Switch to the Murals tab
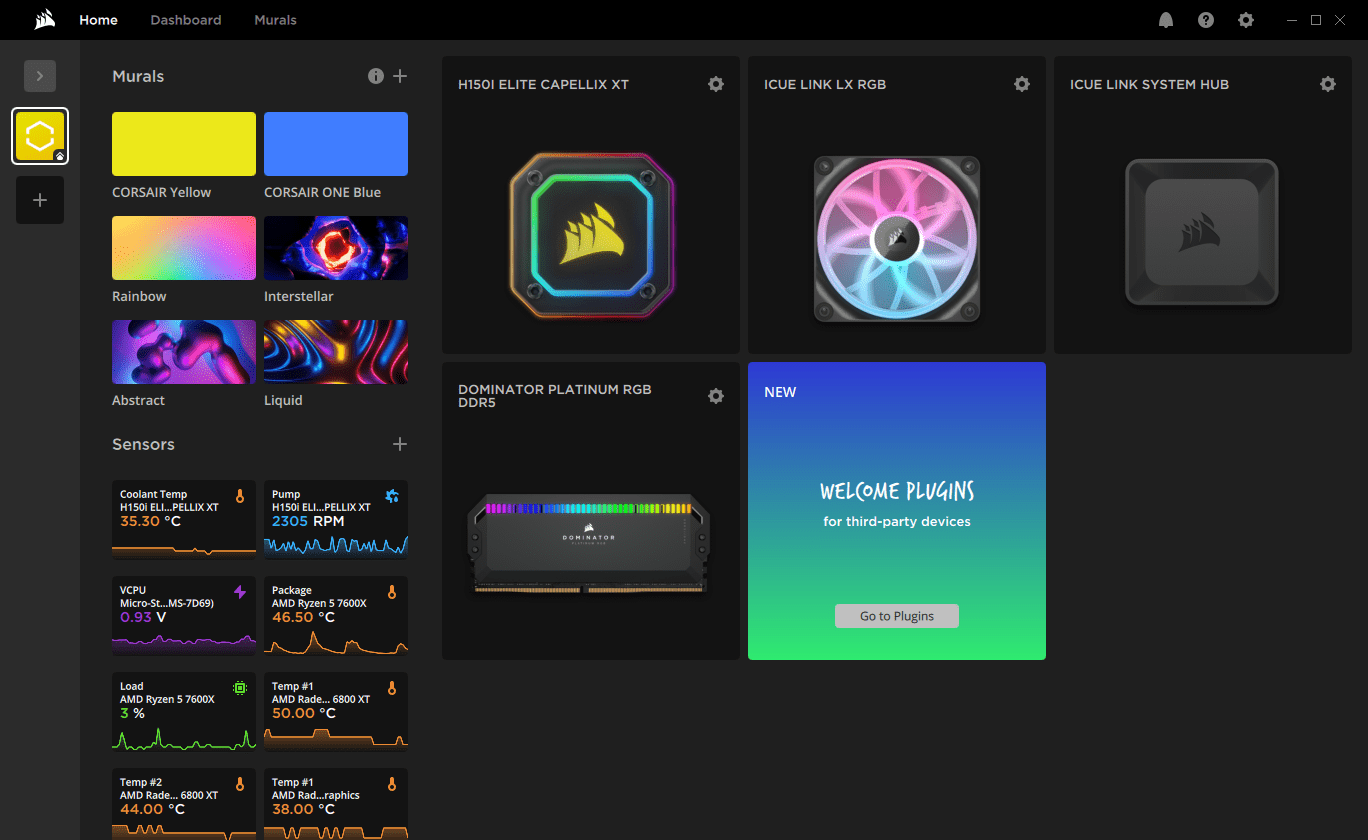The height and width of the screenshot is (840, 1368). tap(275, 20)
